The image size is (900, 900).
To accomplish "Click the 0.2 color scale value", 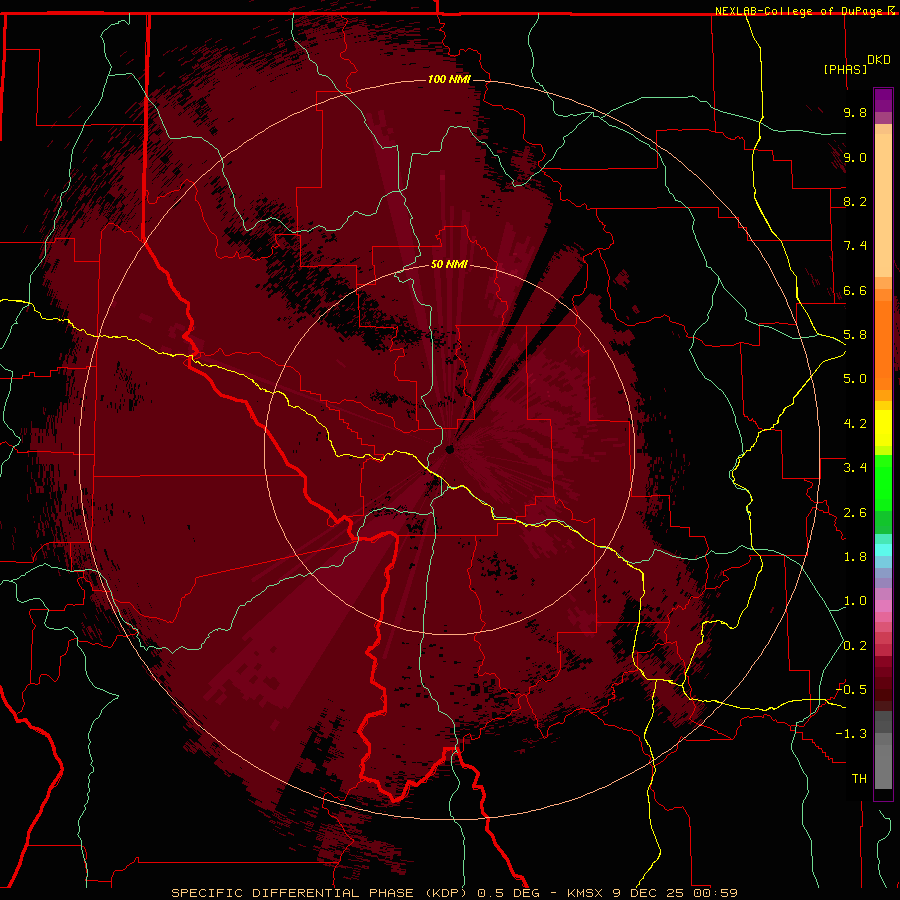I will 855,646.
